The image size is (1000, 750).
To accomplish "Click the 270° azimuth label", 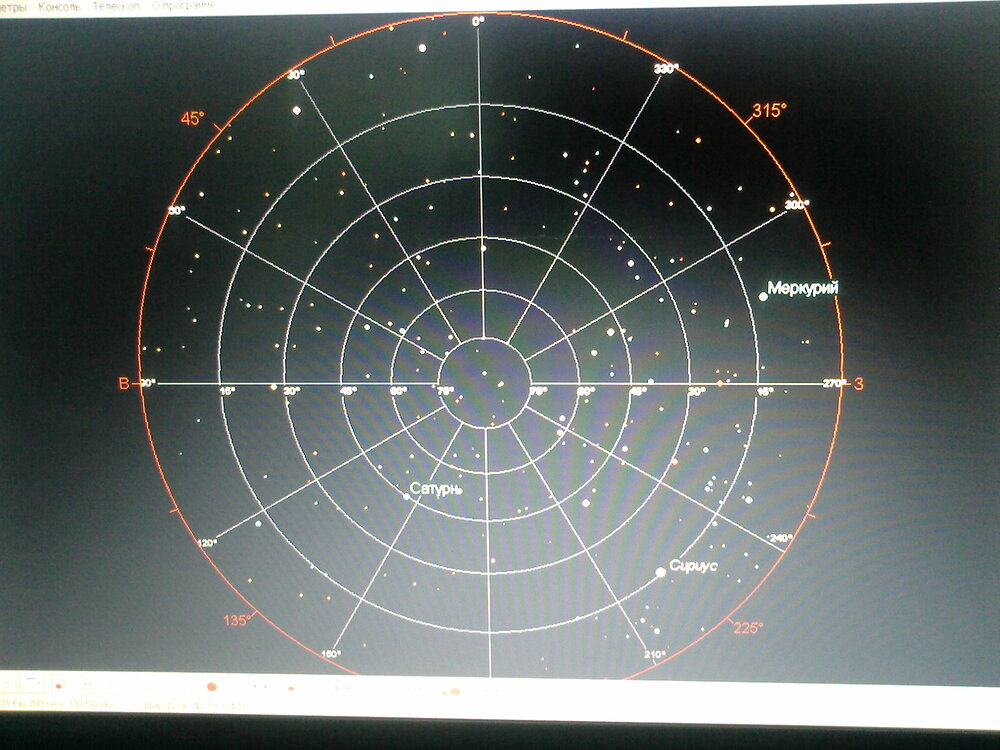I will click(x=833, y=383).
